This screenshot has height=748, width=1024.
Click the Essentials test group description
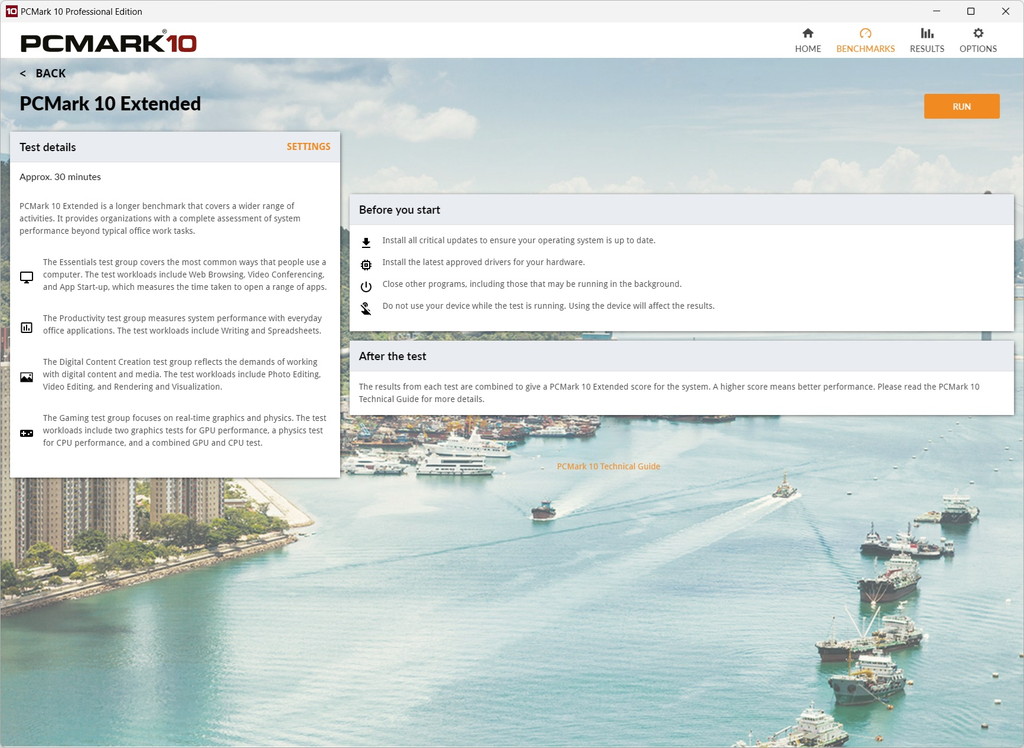pos(185,274)
